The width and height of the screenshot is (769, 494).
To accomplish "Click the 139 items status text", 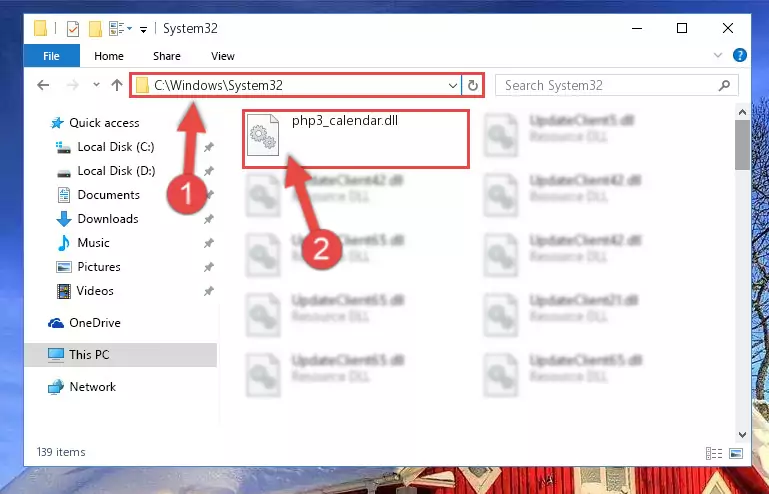I will point(61,452).
